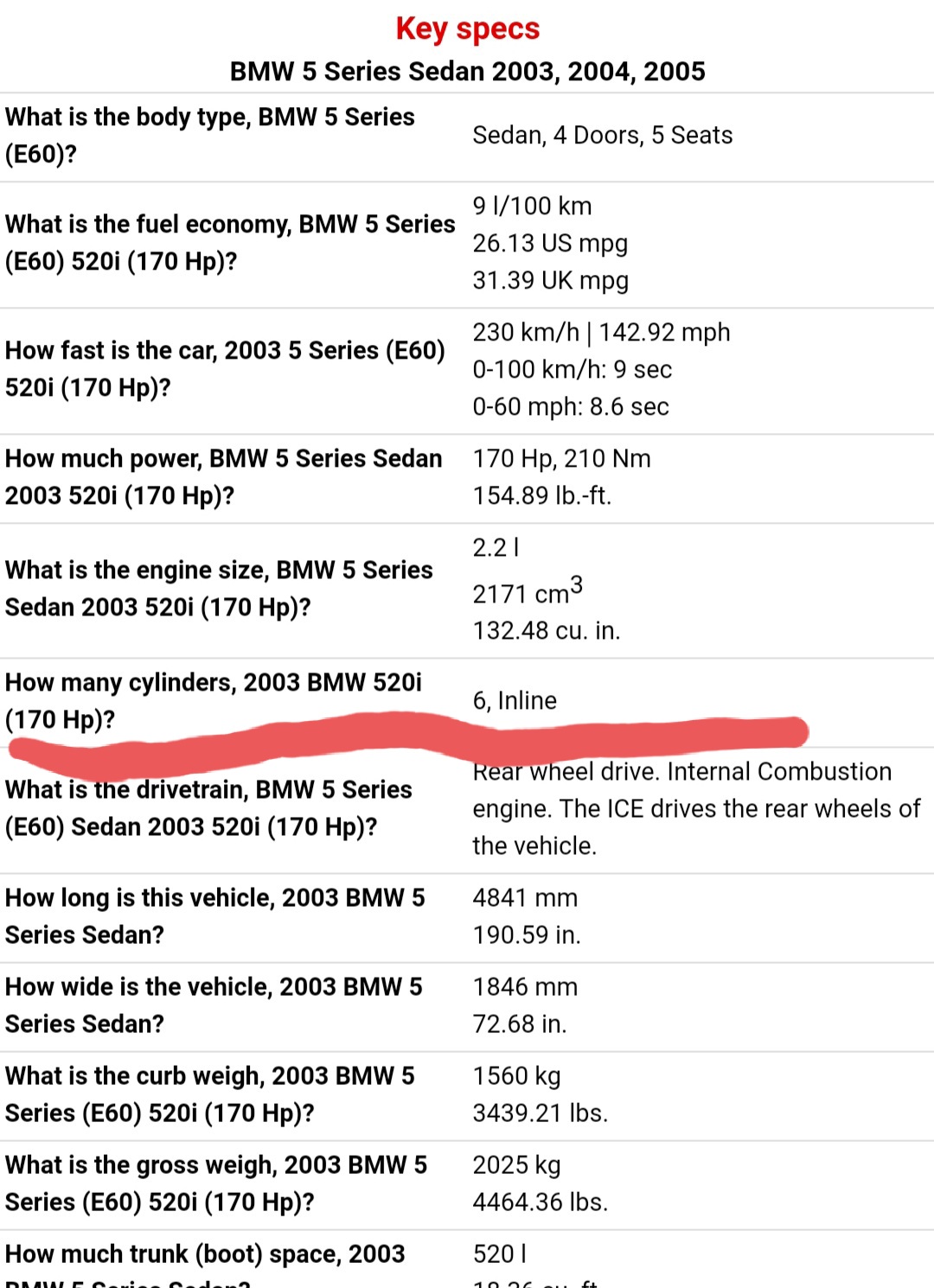This screenshot has width=934, height=1288.
Task: Open the "How much power" question link
Action: [x=223, y=476]
